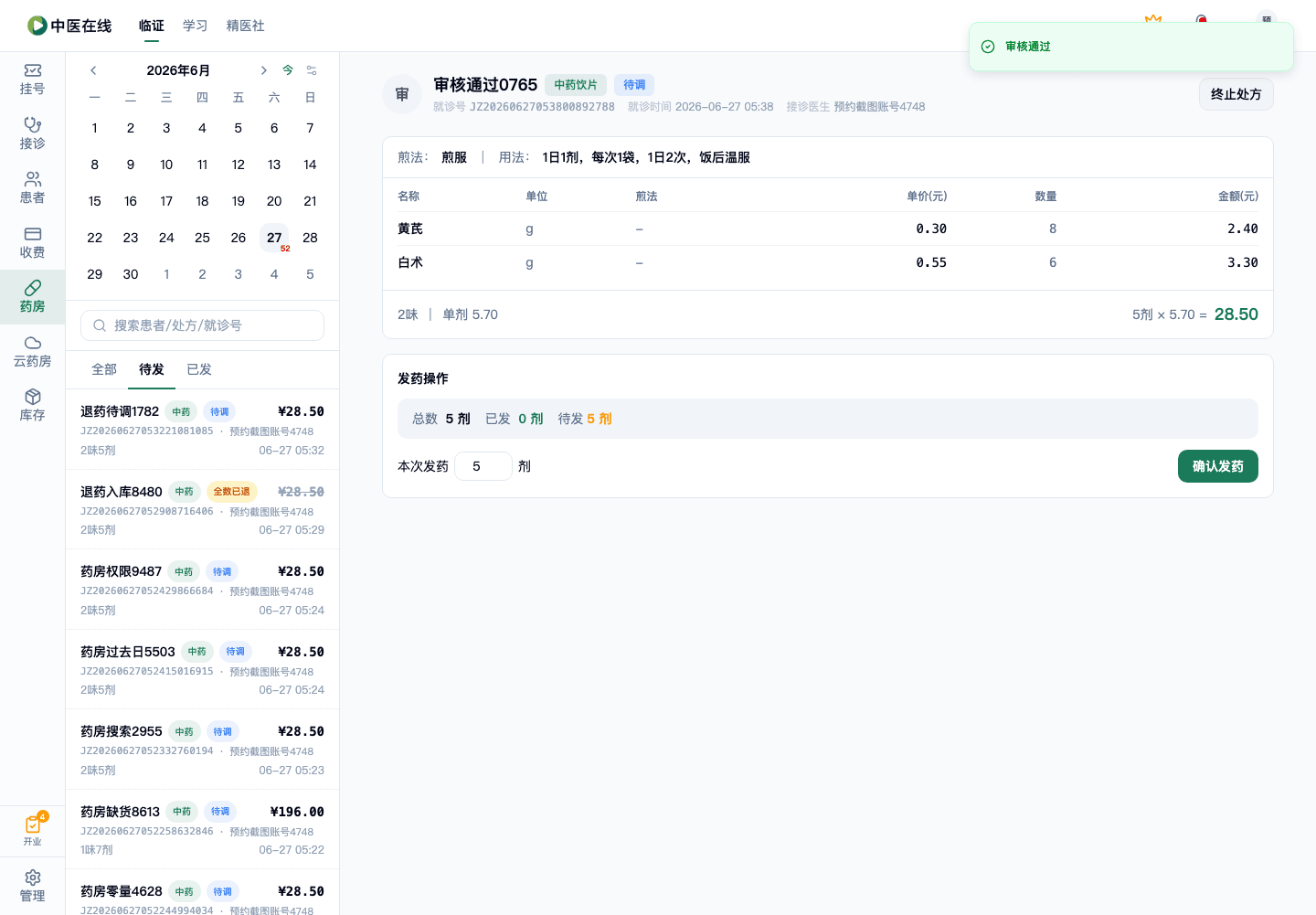Image resolution: width=1316 pixels, height=915 pixels.
Task: Click the search magnifier icon
Action: click(x=100, y=325)
